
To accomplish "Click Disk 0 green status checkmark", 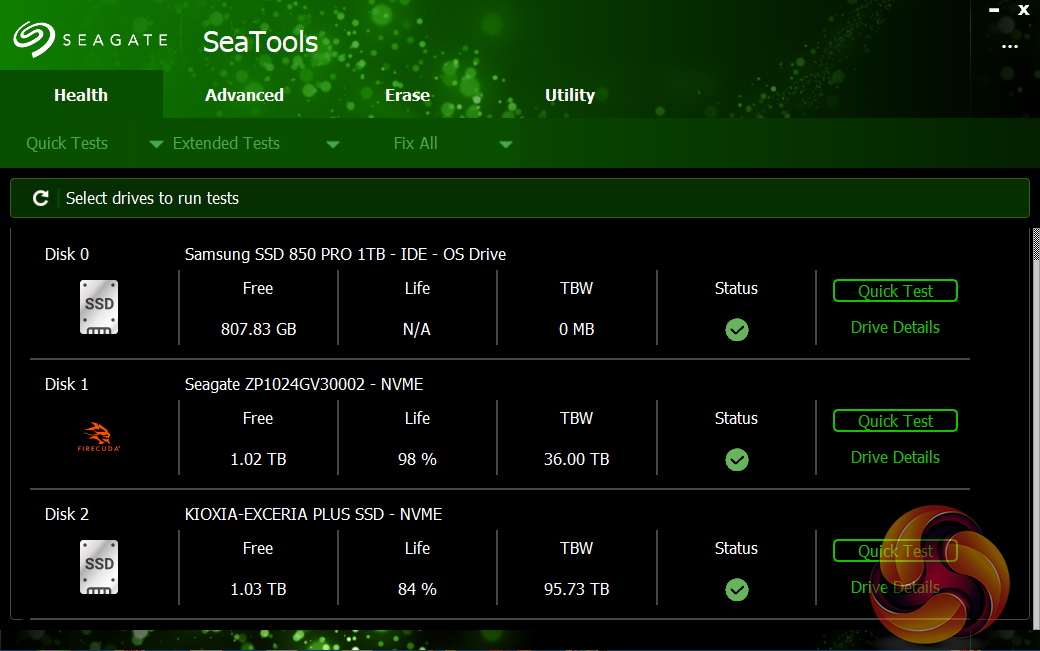I will click(737, 330).
